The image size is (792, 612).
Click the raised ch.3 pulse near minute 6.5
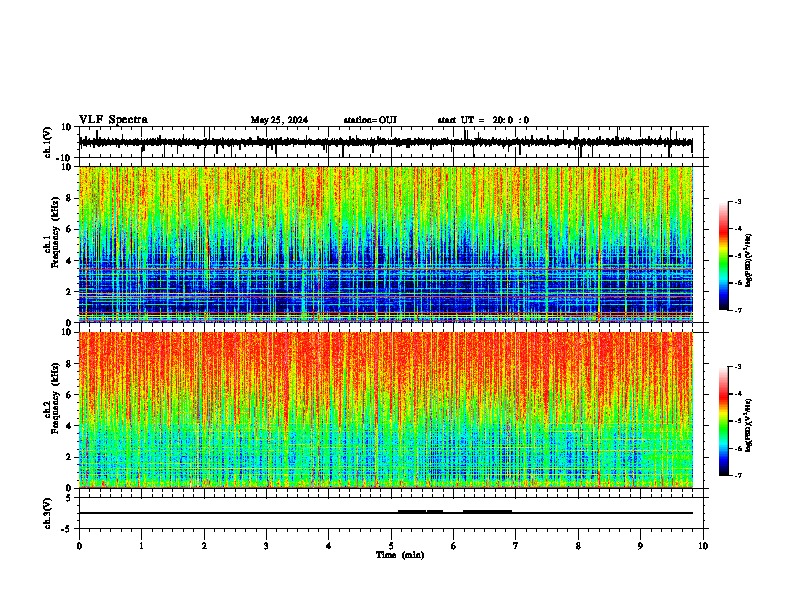click(x=487, y=512)
